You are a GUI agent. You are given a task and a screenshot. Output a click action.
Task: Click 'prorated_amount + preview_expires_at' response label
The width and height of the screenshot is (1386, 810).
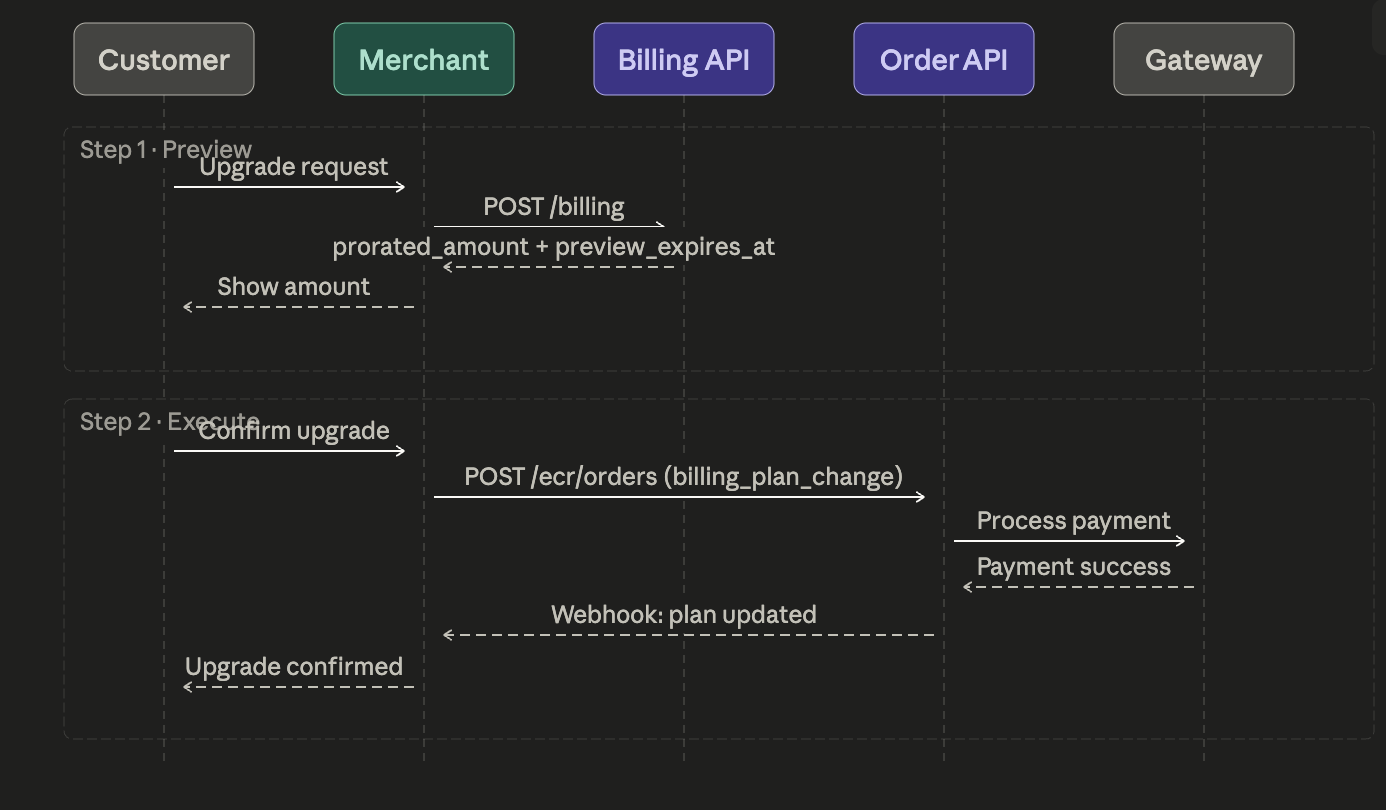[x=554, y=246]
